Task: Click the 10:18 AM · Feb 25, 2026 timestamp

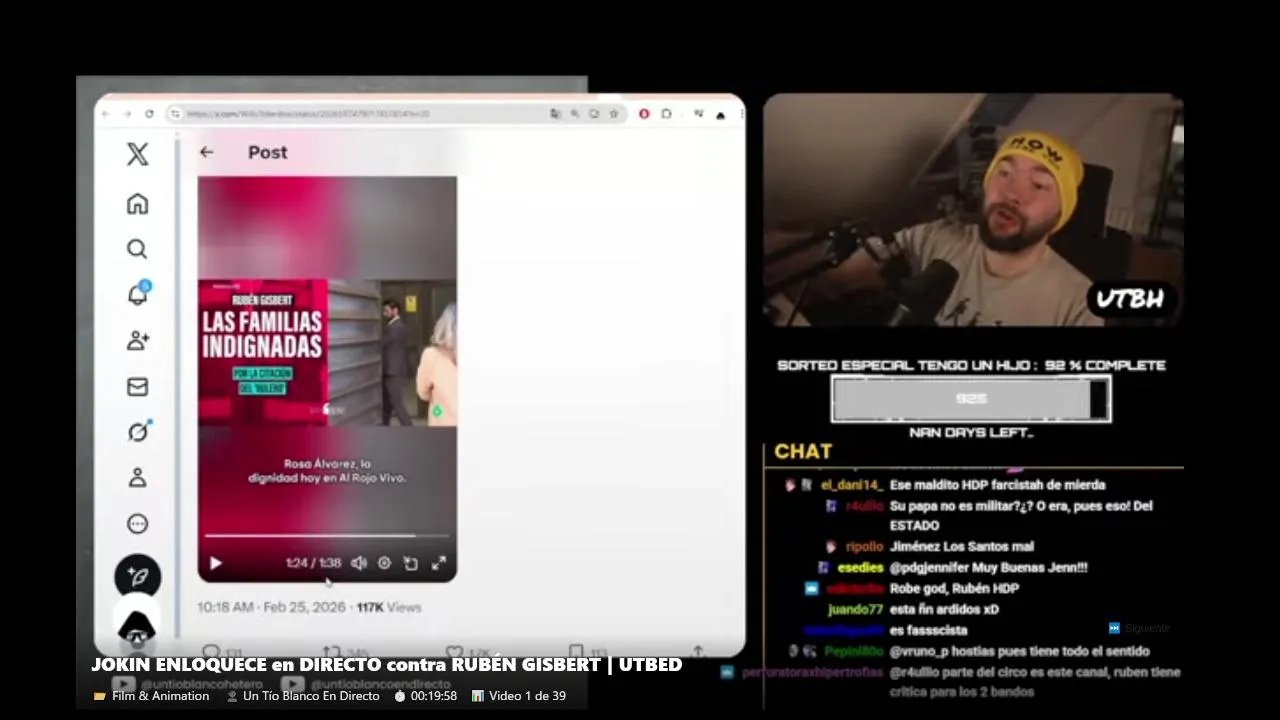Action: [x=271, y=607]
